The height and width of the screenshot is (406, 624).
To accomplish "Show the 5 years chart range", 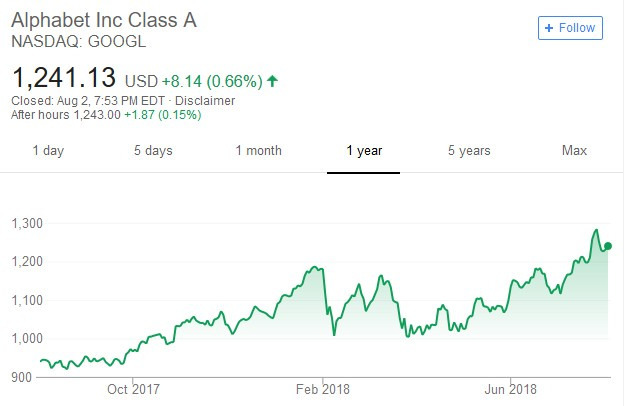I will coord(469,151).
